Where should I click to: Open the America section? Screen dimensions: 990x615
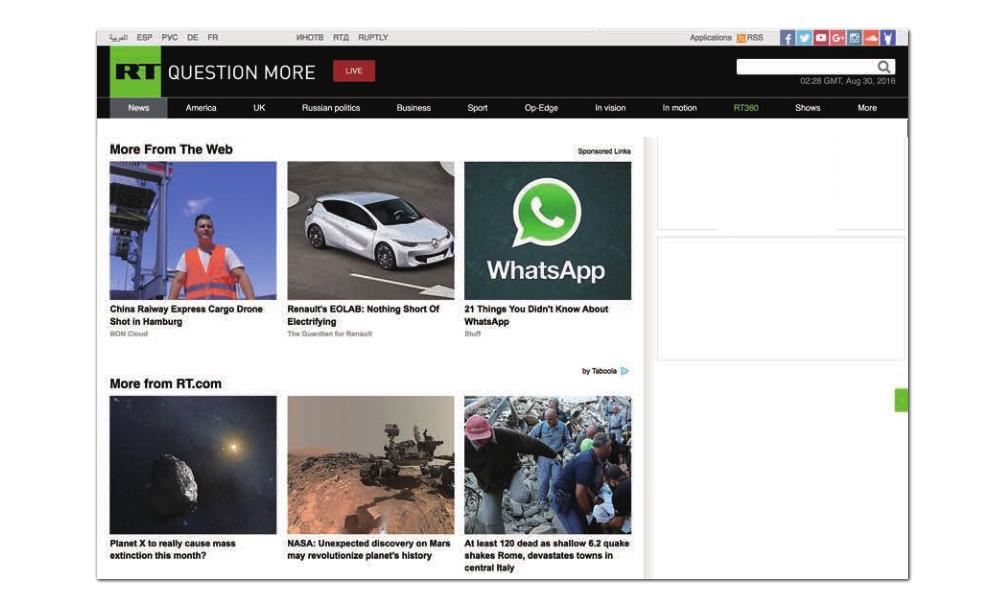coord(201,108)
